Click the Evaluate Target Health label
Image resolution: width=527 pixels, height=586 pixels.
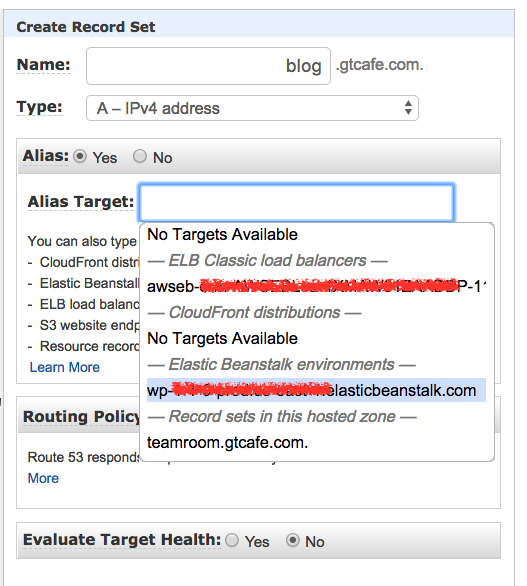122,540
